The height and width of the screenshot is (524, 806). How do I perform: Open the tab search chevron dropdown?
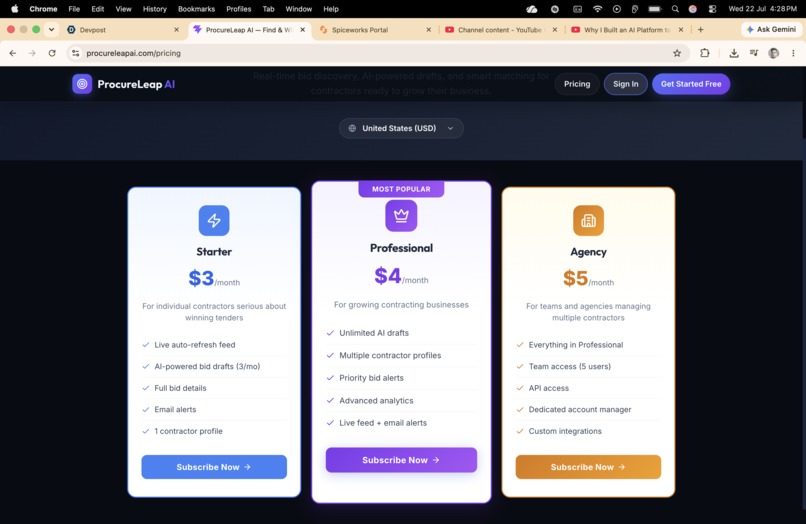coord(51,29)
